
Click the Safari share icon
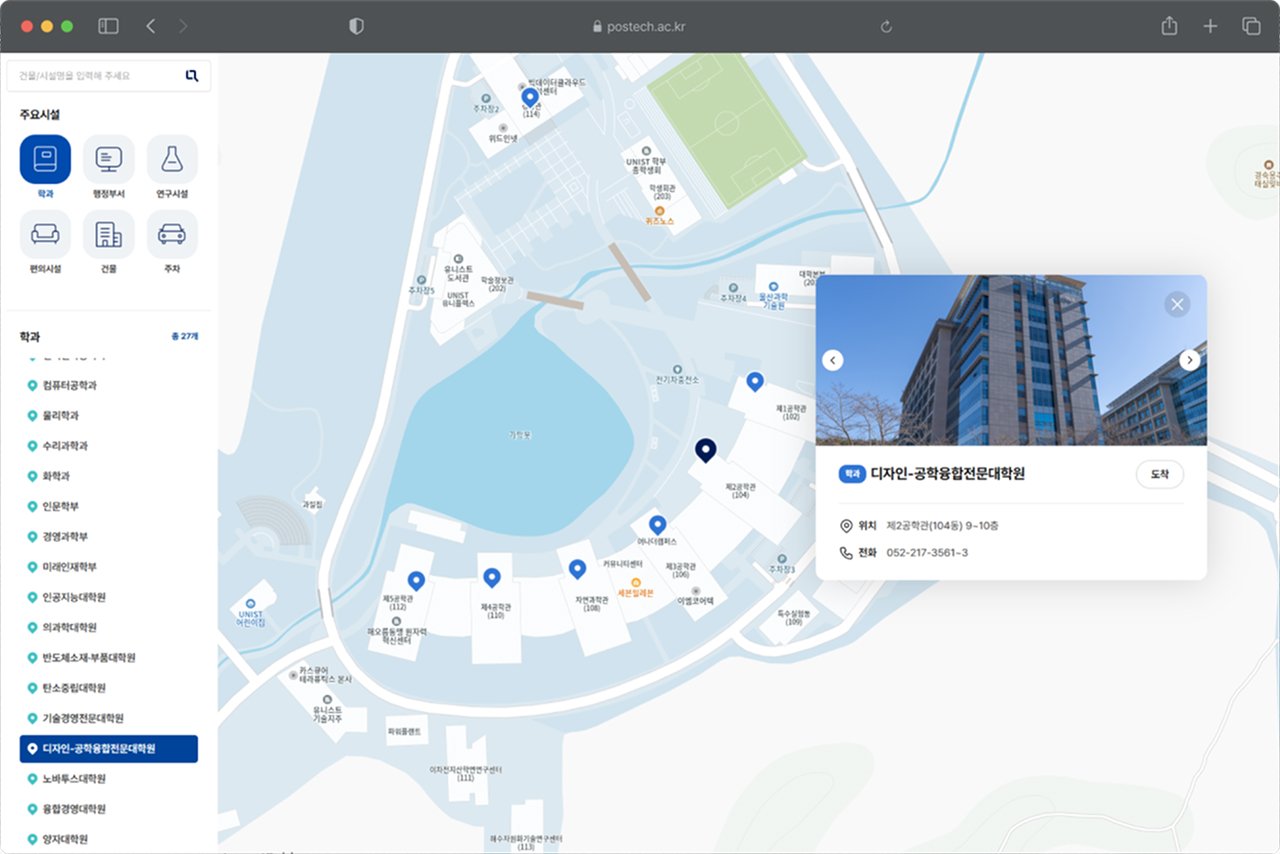coord(1169,26)
